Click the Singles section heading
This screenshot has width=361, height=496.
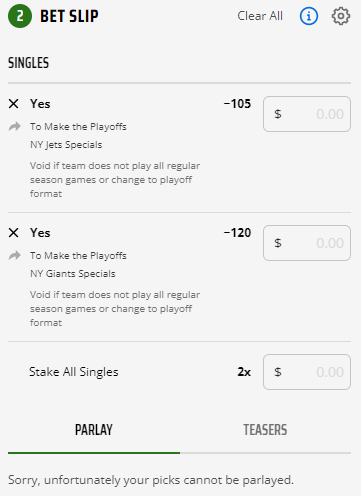click(x=29, y=63)
